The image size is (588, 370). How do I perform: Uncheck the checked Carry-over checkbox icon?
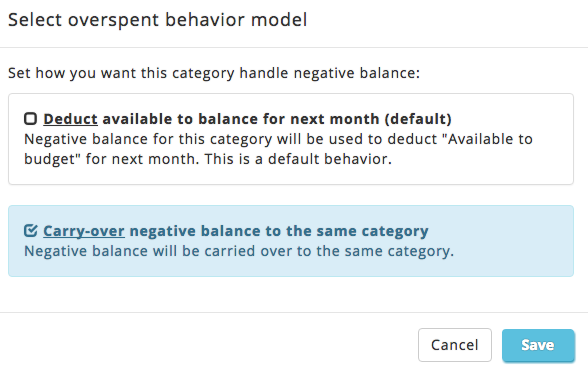pos(30,231)
